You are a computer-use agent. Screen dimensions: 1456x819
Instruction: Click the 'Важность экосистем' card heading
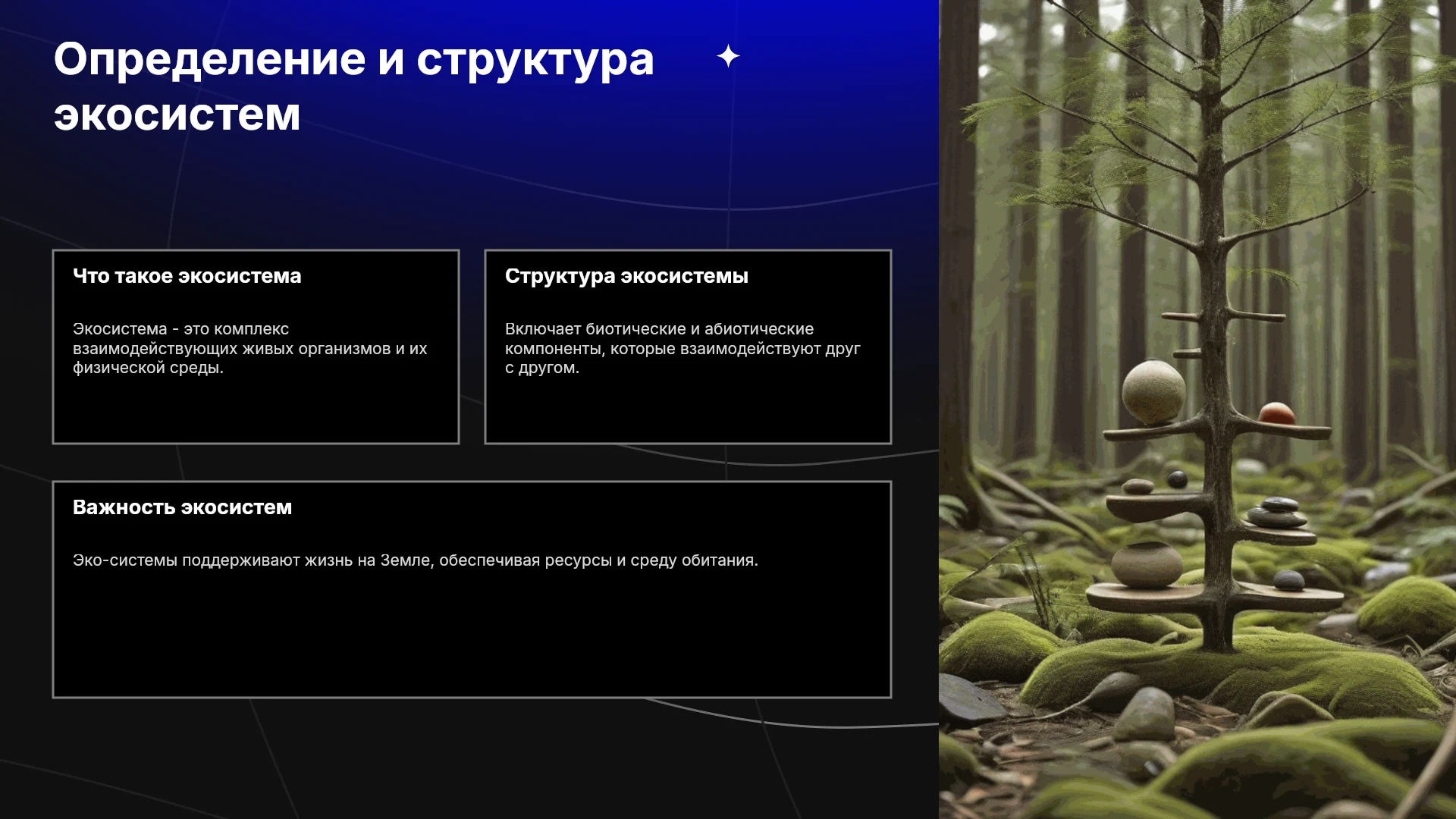[x=182, y=507]
